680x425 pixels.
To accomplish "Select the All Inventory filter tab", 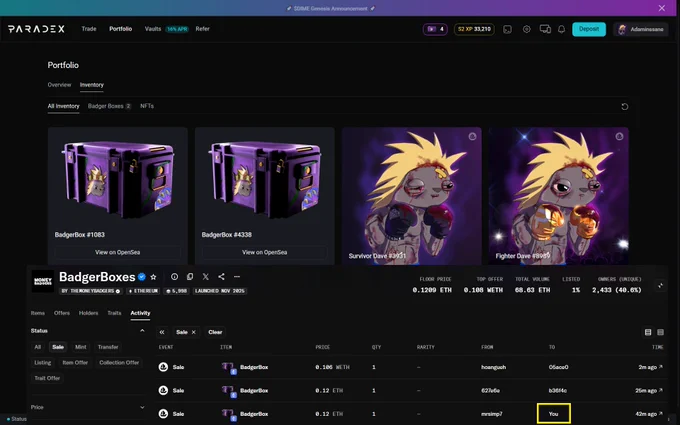I will tap(63, 106).
